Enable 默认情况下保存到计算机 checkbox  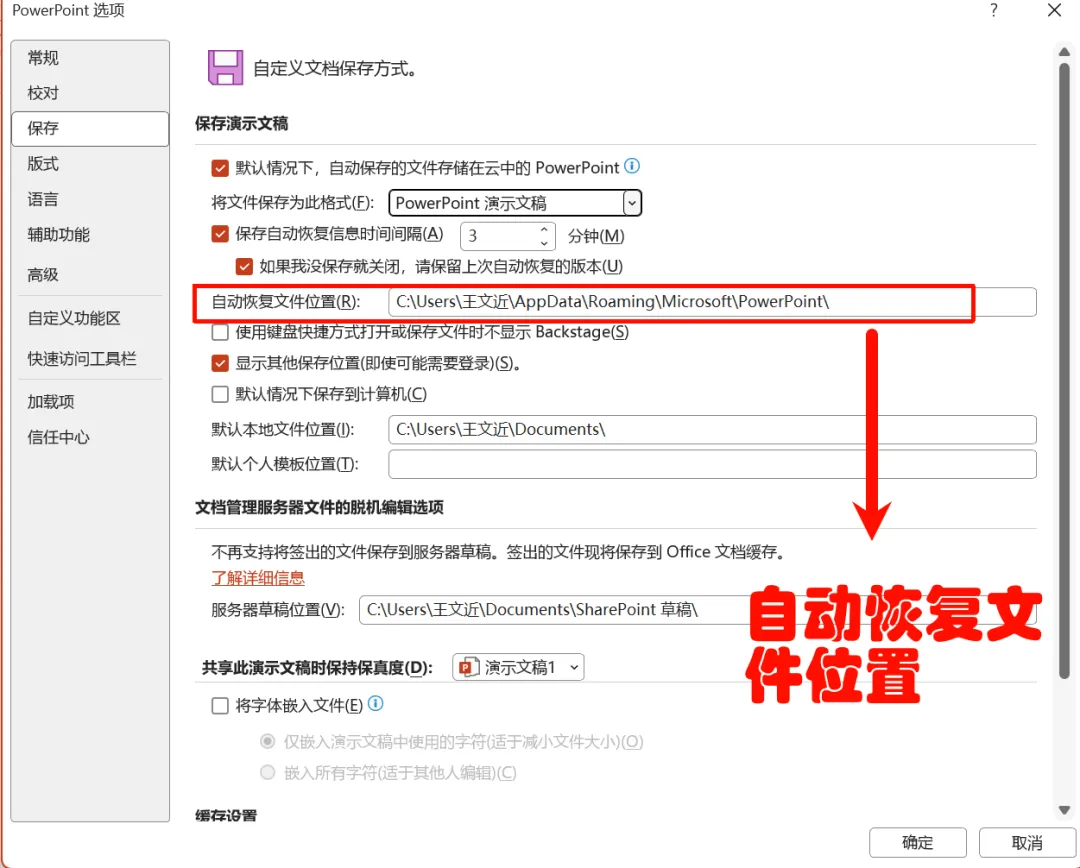[220, 394]
